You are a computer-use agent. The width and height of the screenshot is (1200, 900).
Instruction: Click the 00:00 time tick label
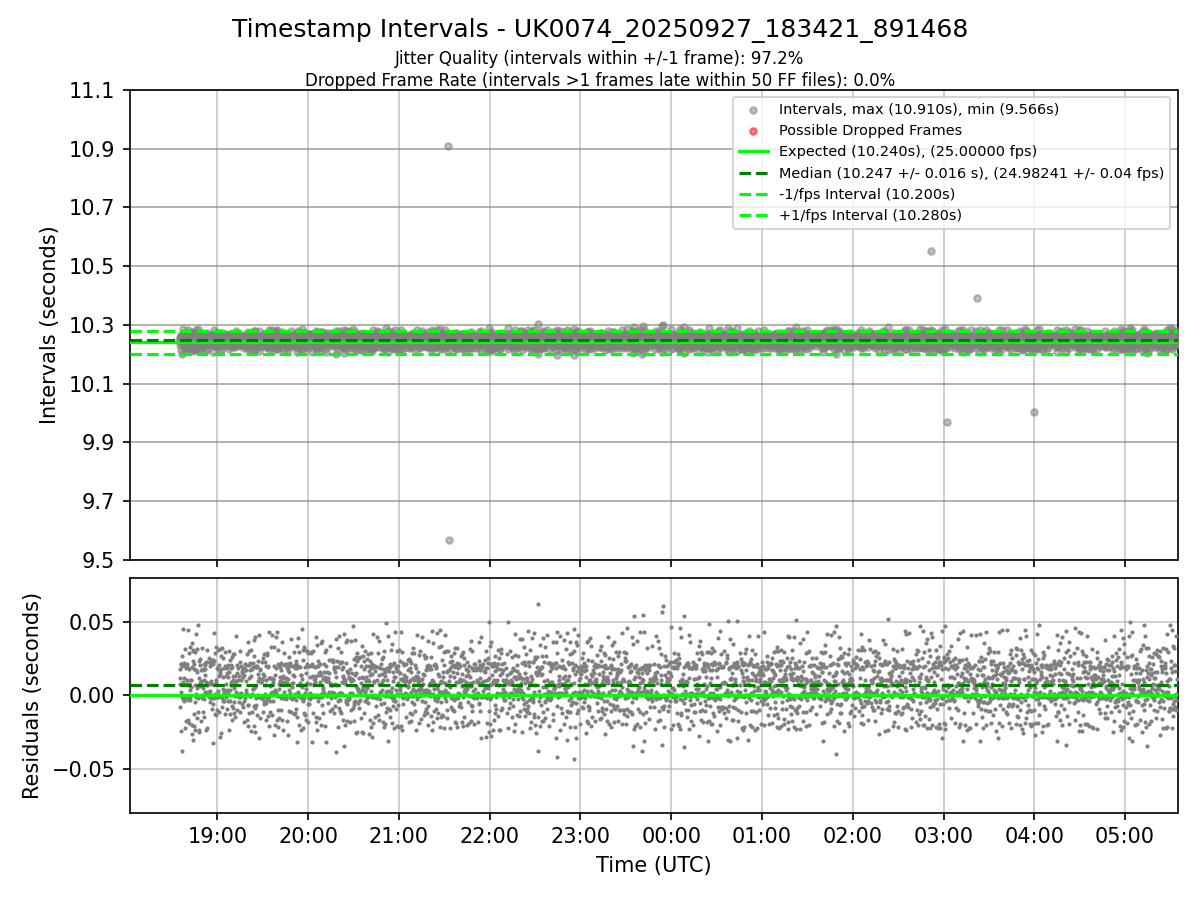point(671,837)
